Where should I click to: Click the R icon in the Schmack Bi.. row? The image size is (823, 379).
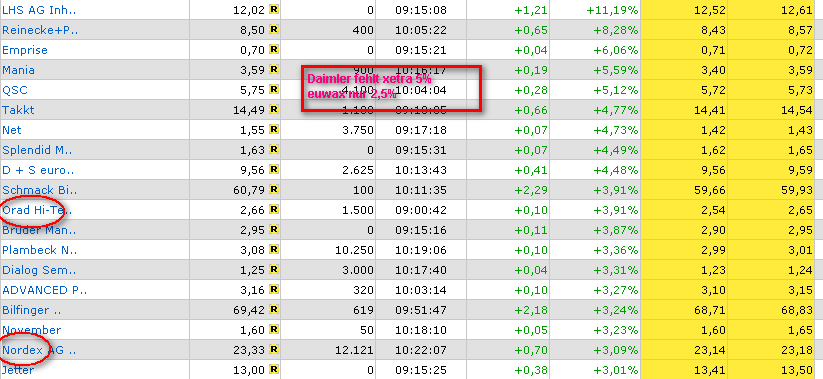273,190
